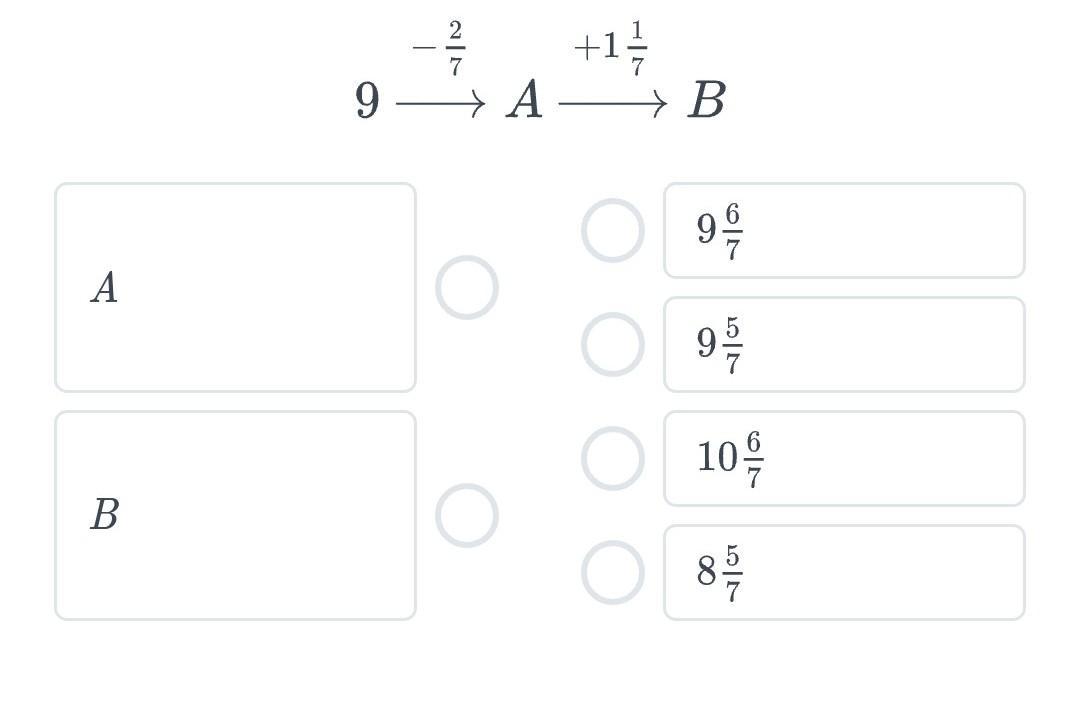This screenshot has height=721, width=1080.
Task: Click the starting number 9 in the chain
Action: click(x=367, y=101)
